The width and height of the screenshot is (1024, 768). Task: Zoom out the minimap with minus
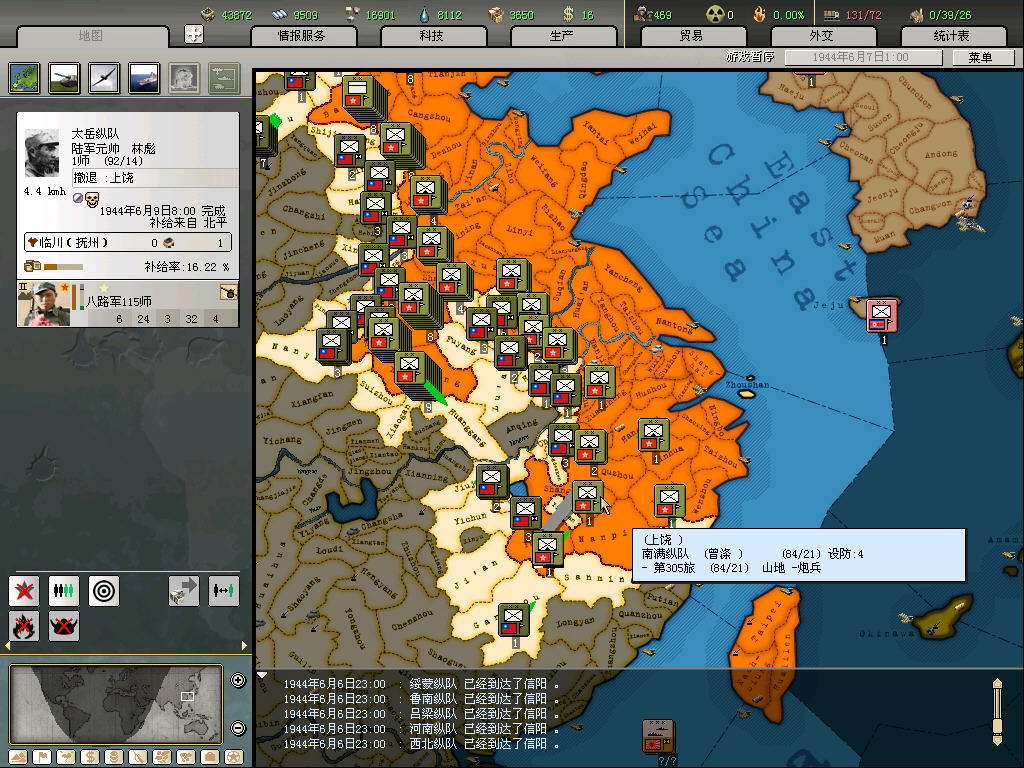pyautogui.click(x=238, y=728)
